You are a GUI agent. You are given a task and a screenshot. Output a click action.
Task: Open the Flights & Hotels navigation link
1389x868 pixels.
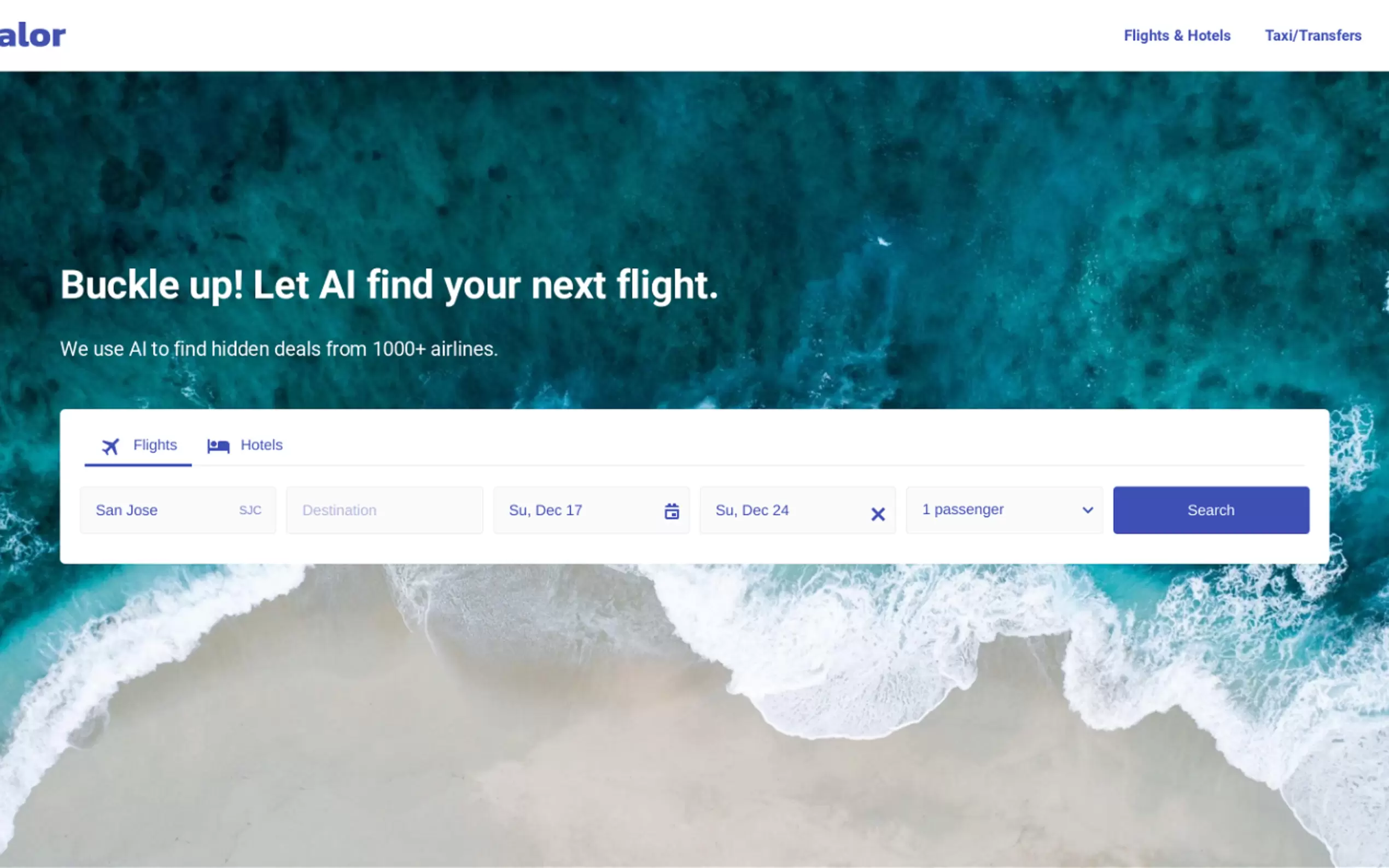1177,36
